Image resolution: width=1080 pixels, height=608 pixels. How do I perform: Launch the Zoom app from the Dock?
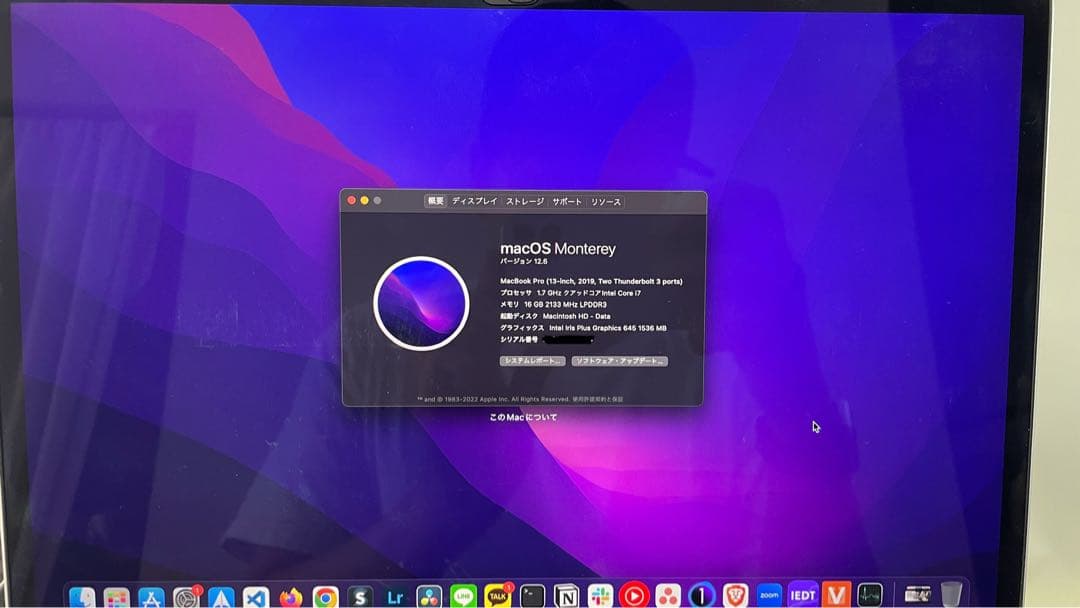769,592
